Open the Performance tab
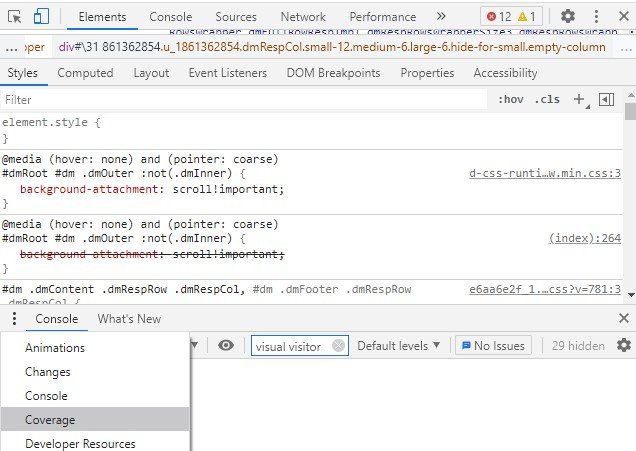Image resolution: width=636 pixels, height=451 pixels. pos(382,17)
